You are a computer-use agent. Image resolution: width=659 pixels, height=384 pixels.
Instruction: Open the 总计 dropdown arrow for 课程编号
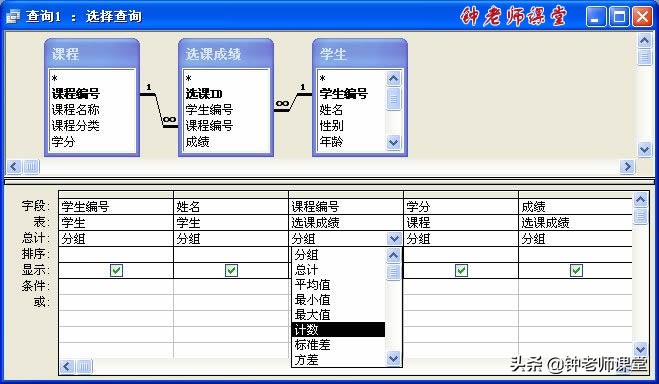pyautogui.click(x=394, y=239)
